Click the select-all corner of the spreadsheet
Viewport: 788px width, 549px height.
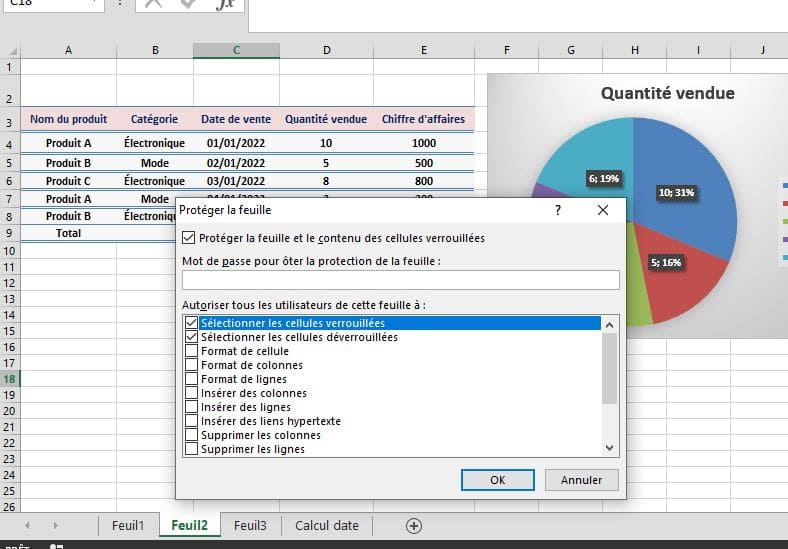pyautogui.click(x=11, y=50)
